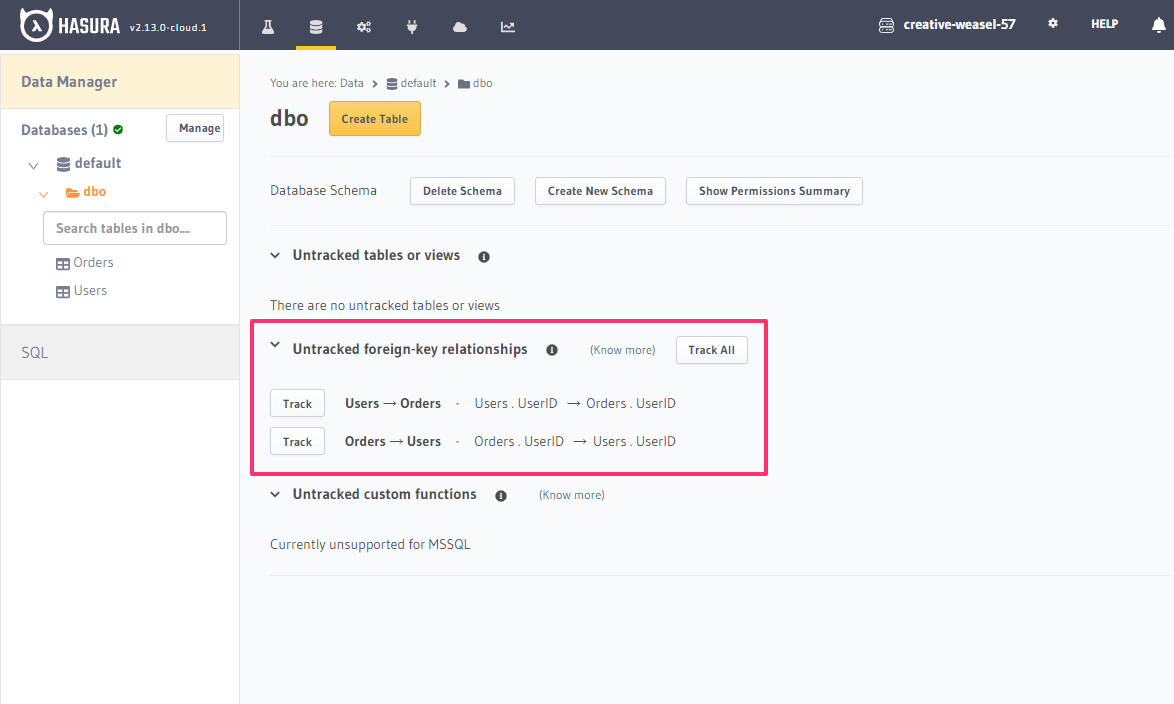The height and width of the screenshot is (704, 1174).
Task: Open the settings gear icon
Action: pyautogui.click(x=1053, y=24)
